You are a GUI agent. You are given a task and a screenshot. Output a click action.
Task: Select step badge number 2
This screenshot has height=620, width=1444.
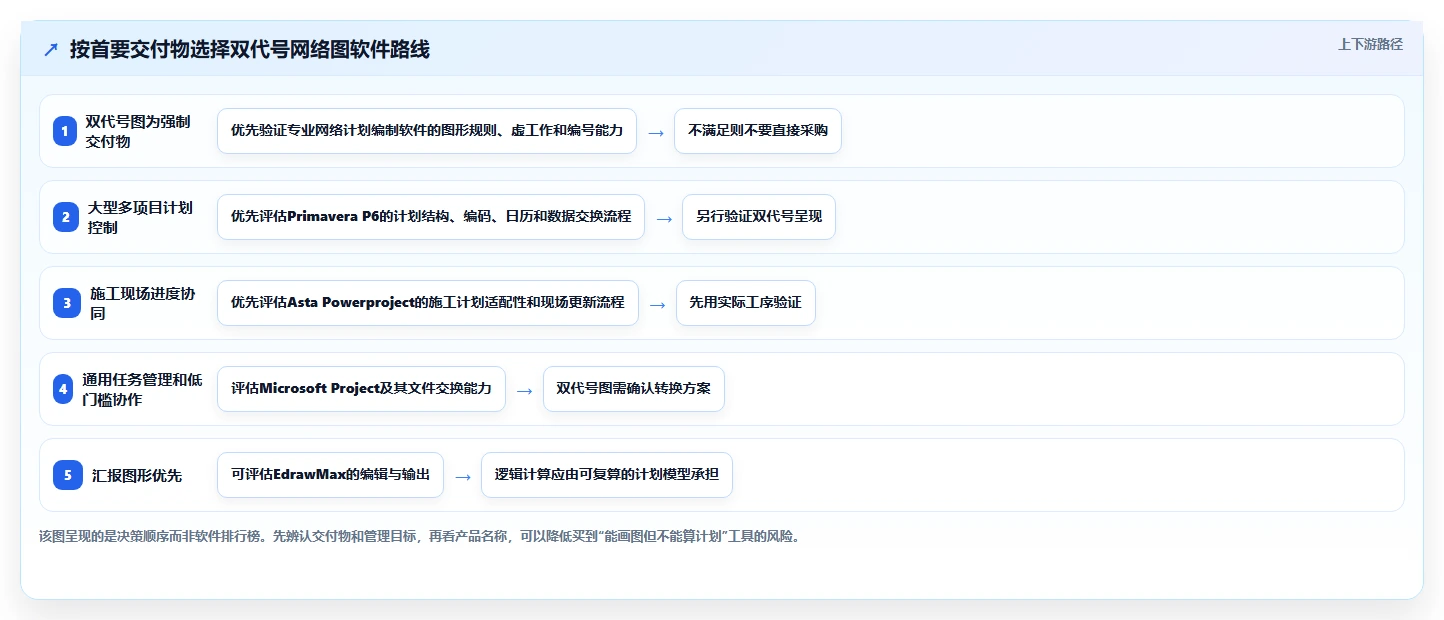65,217
